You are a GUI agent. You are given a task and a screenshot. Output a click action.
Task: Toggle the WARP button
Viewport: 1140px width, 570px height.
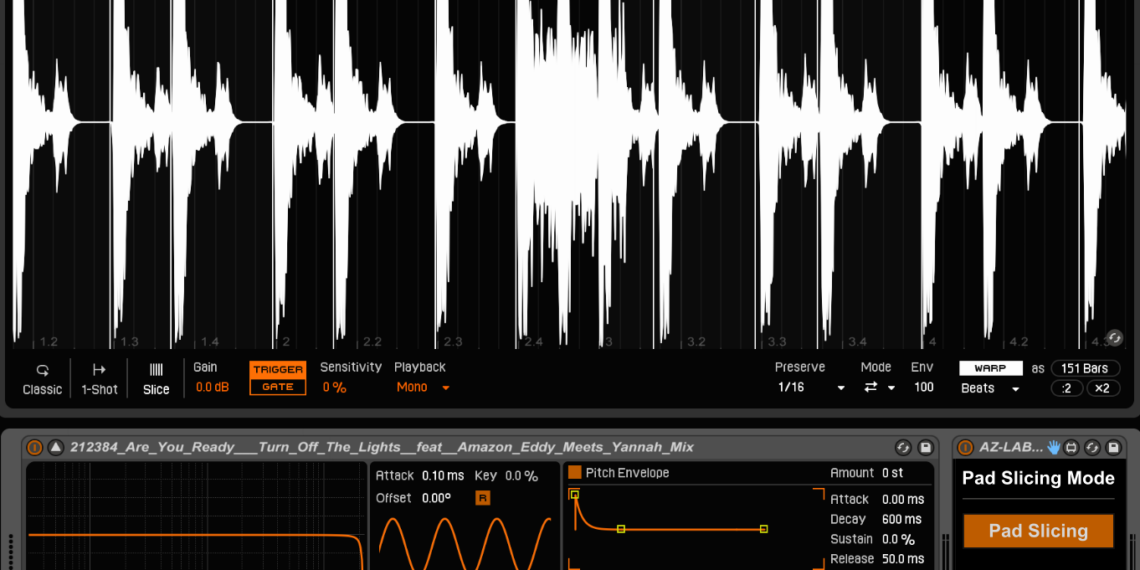coord(990,369)
